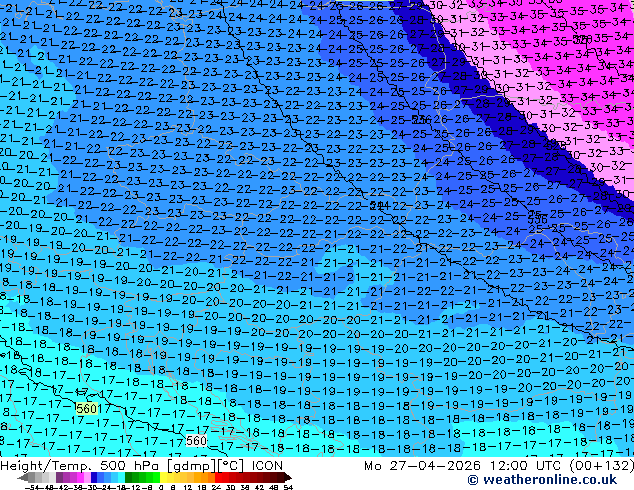634x490 pixels.
Task: Pick the bright red swatch in legend
Action: [218, 477]
